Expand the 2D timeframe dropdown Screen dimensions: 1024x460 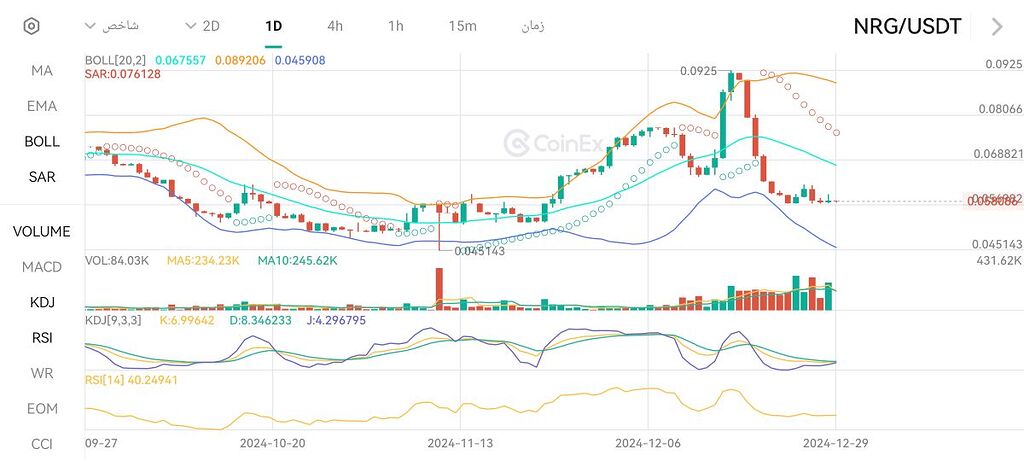(x=203, y=25)
